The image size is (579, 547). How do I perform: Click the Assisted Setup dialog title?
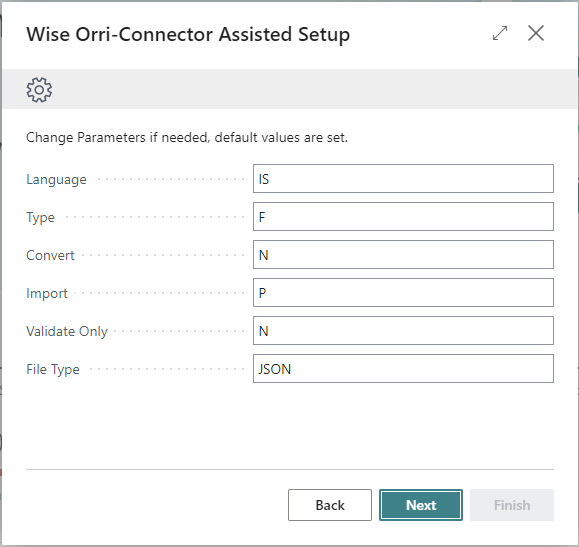[188, 34]
